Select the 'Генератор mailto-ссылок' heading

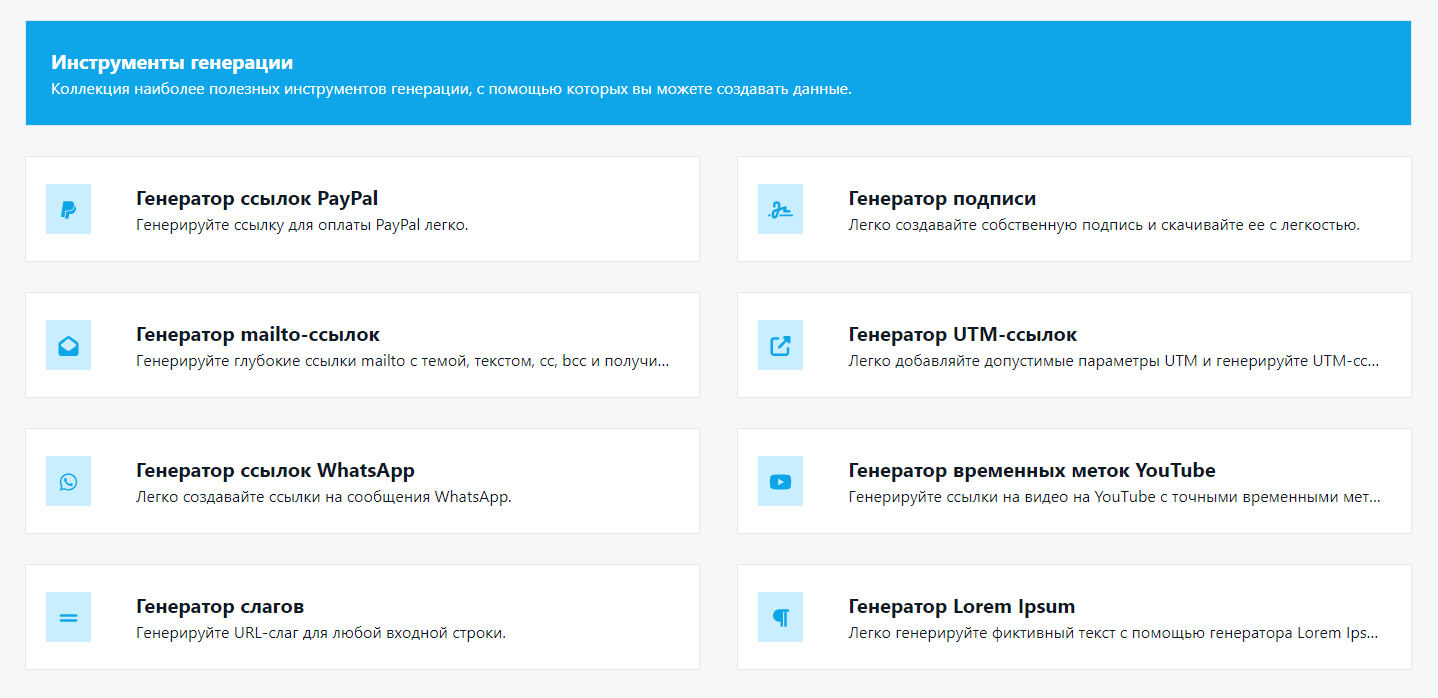point(258,334)
